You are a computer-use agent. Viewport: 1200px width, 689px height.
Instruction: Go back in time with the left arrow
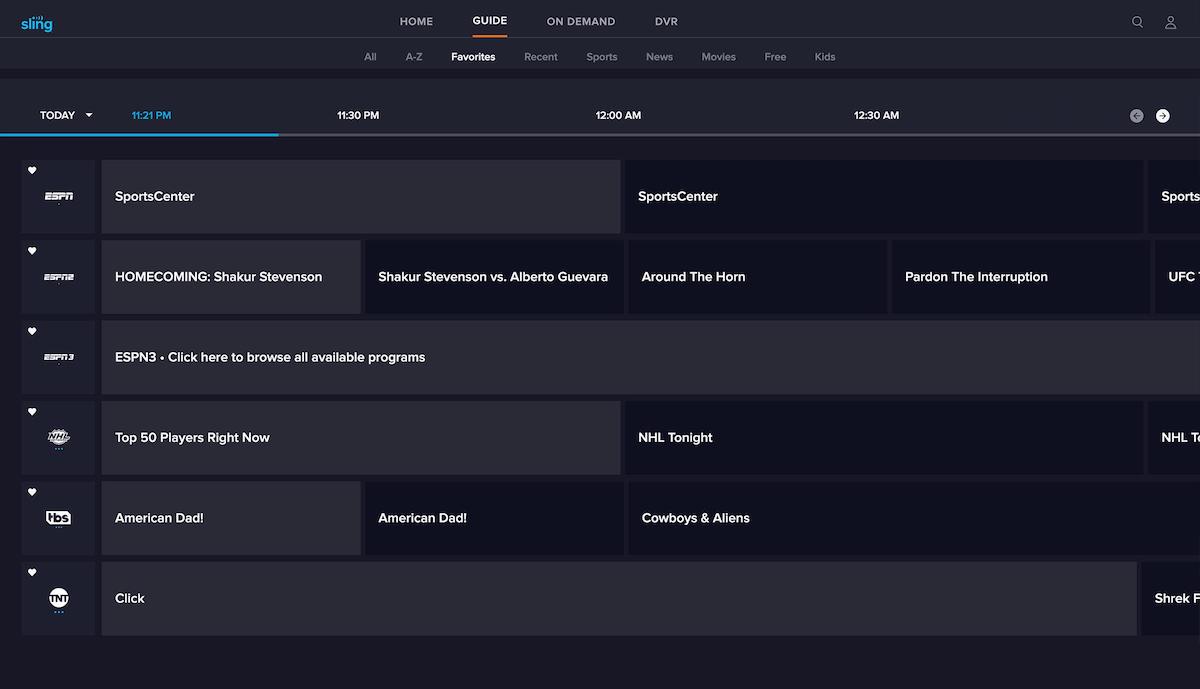(x=1136, y=115)
